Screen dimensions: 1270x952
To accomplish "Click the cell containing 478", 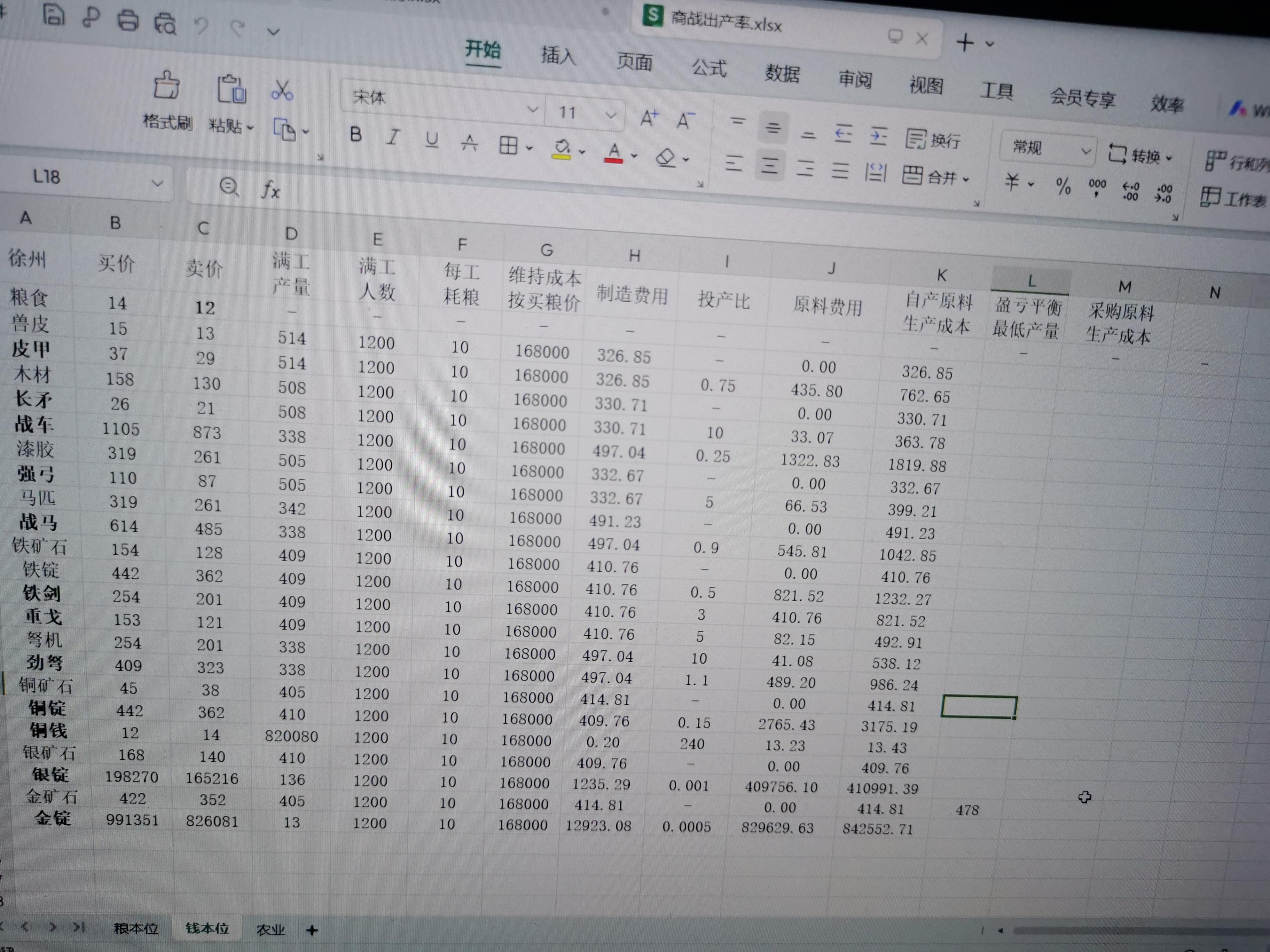I will click(x=967, y=810).
